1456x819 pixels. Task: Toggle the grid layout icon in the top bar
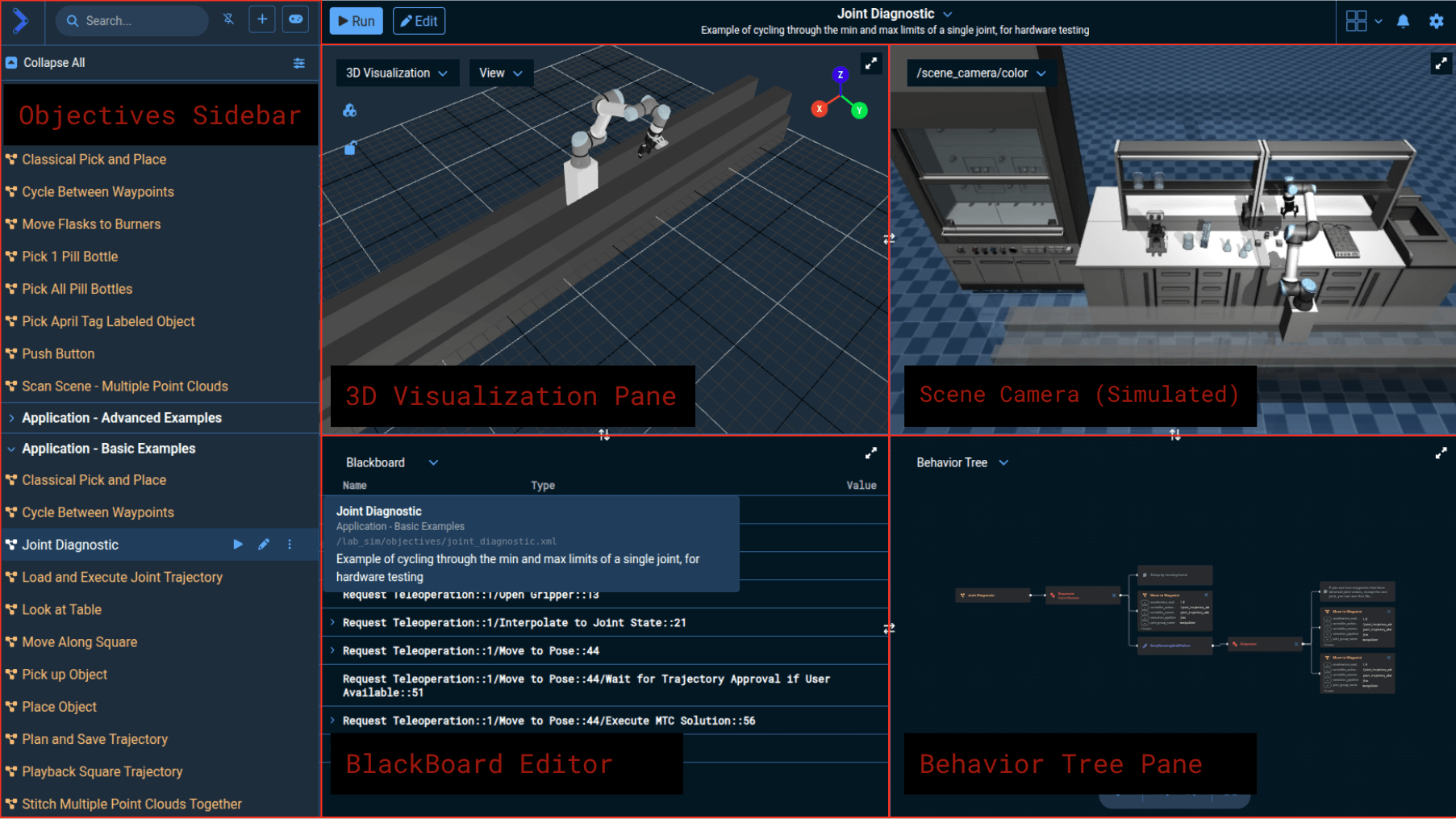point(1357,21)
